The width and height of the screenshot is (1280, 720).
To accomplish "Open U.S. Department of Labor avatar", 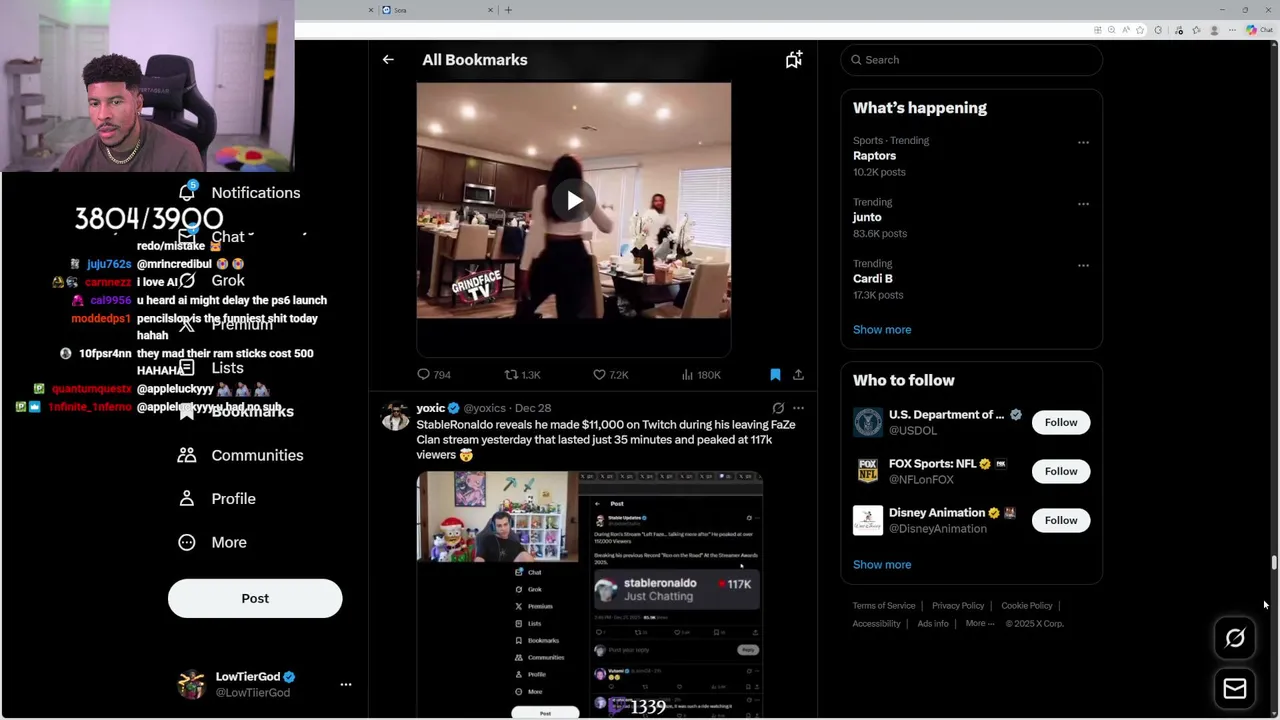I will coord(868,422).
